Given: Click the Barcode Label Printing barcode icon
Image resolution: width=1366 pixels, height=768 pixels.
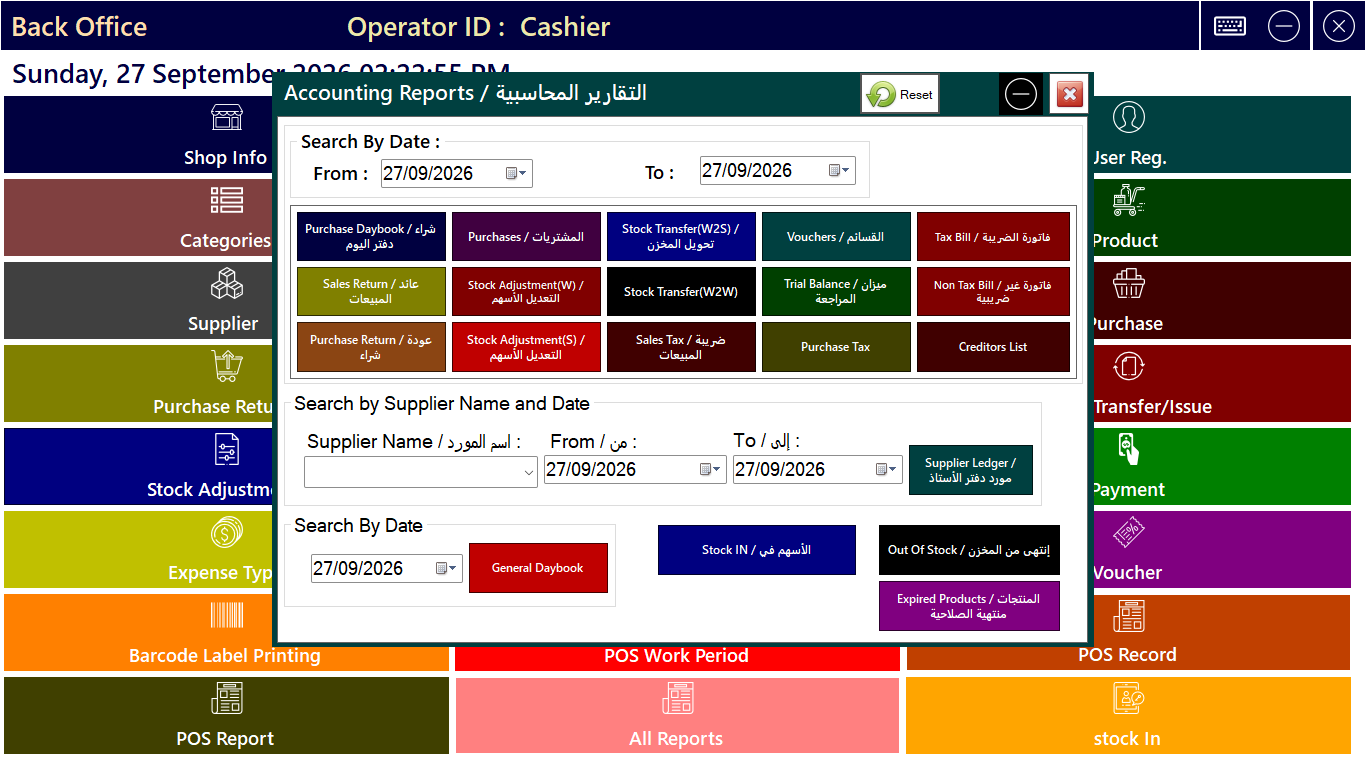Looking at the screenshot, I should click(x=227, y=615).
